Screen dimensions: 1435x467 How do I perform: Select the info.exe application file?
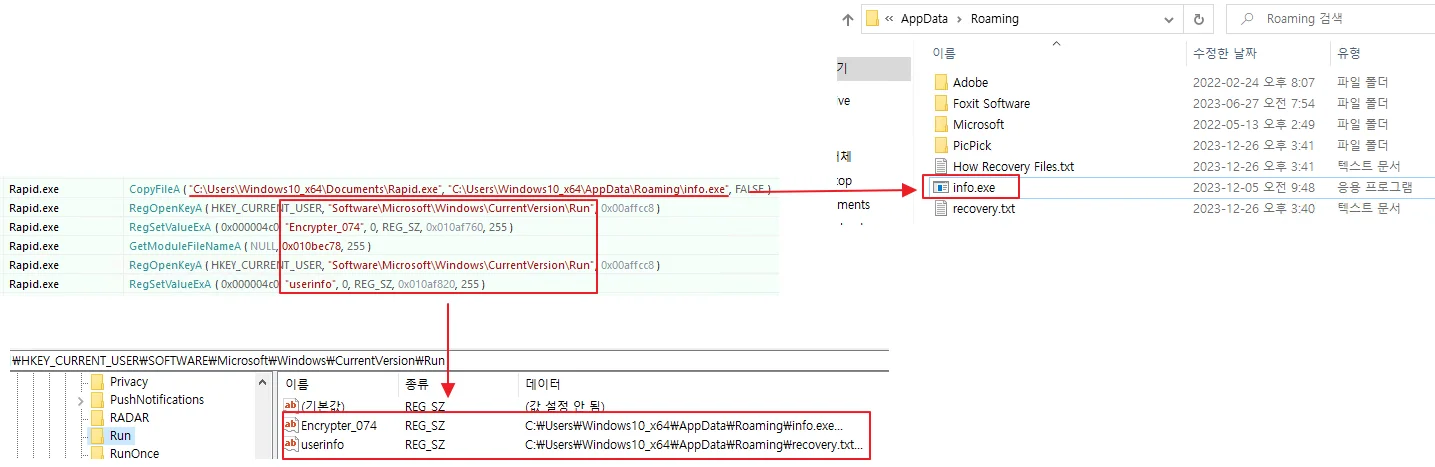tap(973, 188)
